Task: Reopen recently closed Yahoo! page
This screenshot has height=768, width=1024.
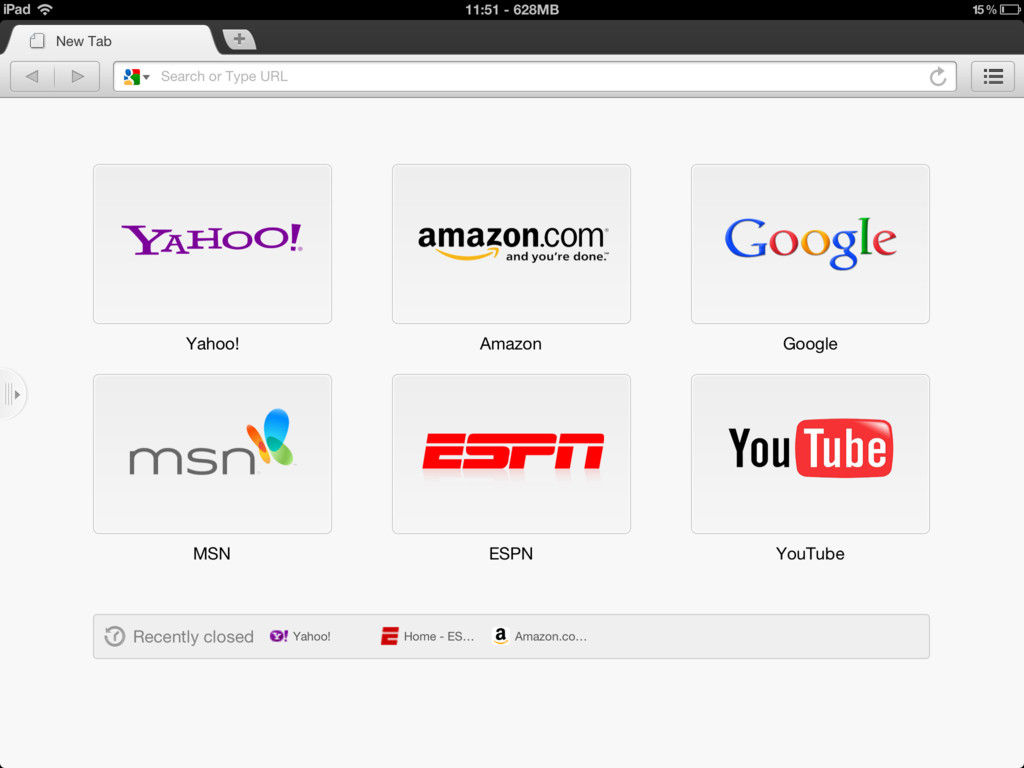Action: pyautogui.click(x=300, y=636)
